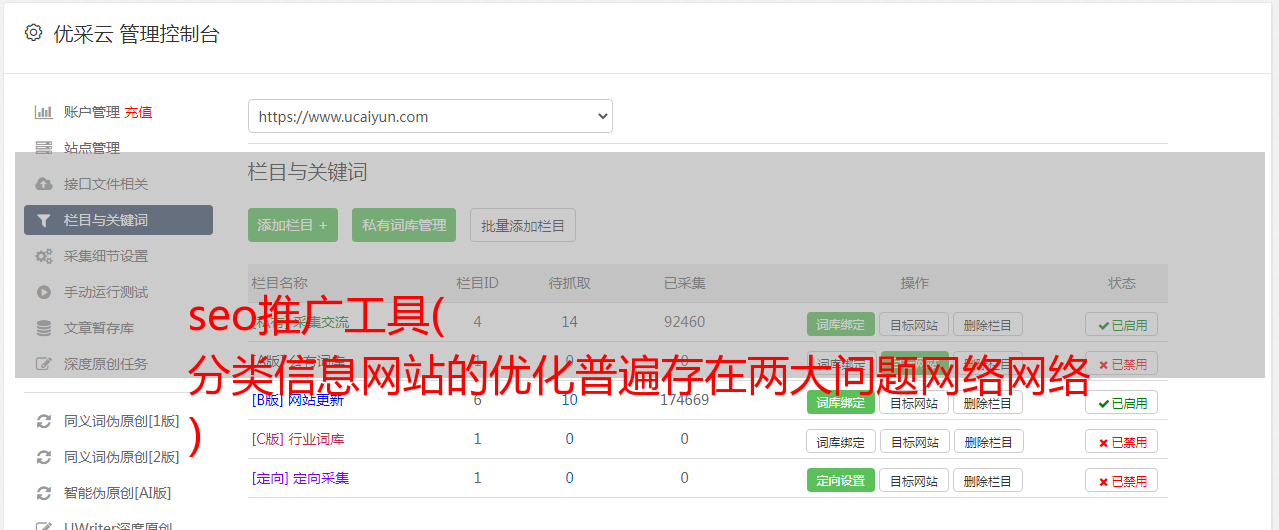Click the refresh icon for 智能伪原创[AI版]
This screenshot has height=530, width=1279.
pyautogui.click(x=44, y=493)
